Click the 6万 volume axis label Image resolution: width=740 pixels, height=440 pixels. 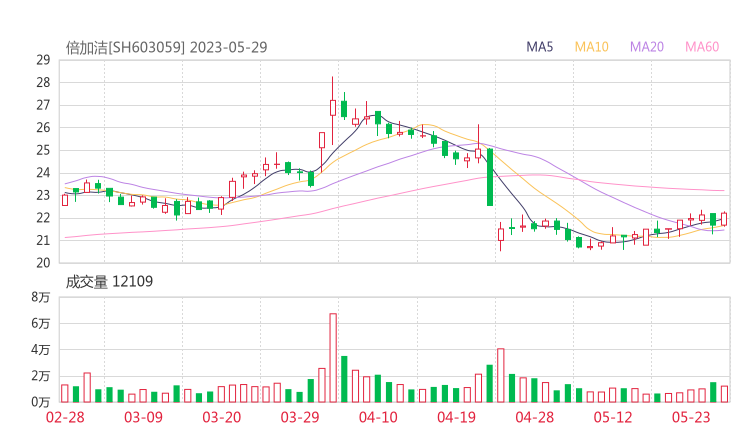(x=41, y=323)
